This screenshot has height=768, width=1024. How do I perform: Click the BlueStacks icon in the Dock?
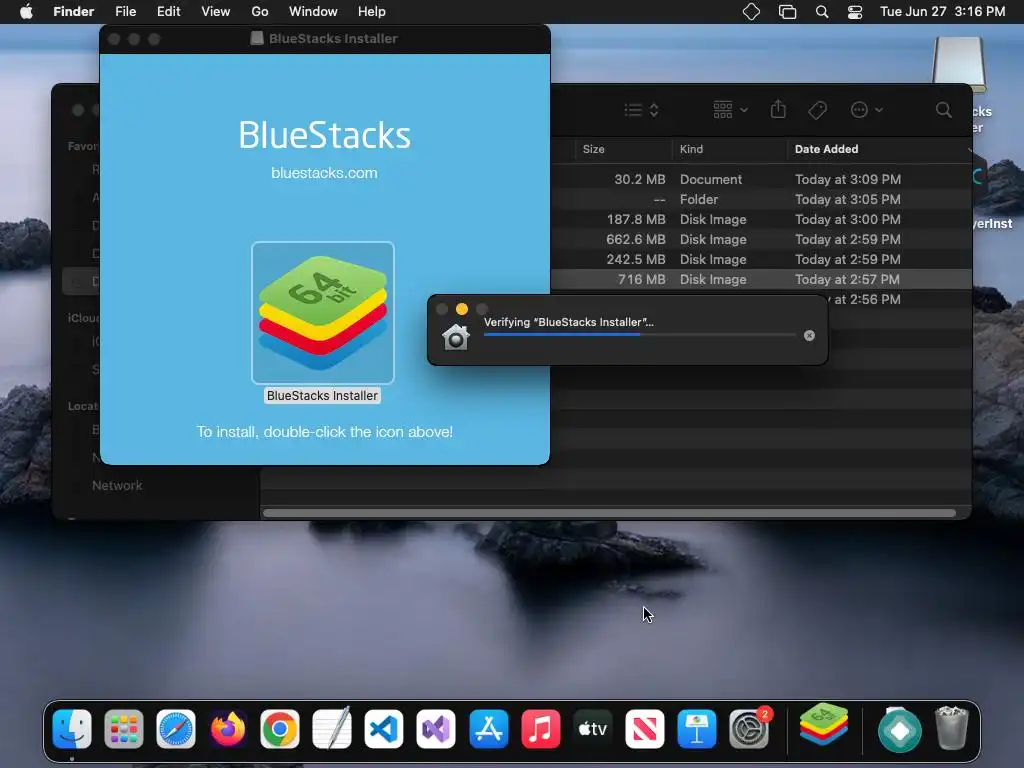click(x=824, y=725)
